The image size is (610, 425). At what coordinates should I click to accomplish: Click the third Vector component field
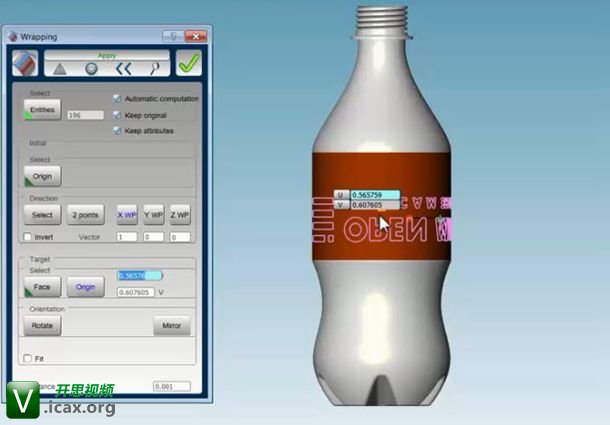180,237
